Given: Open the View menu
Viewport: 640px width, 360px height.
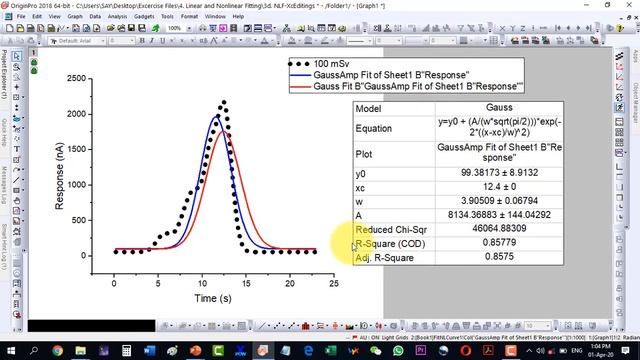Looking at the screenshot, I should [x=54, y=17].
